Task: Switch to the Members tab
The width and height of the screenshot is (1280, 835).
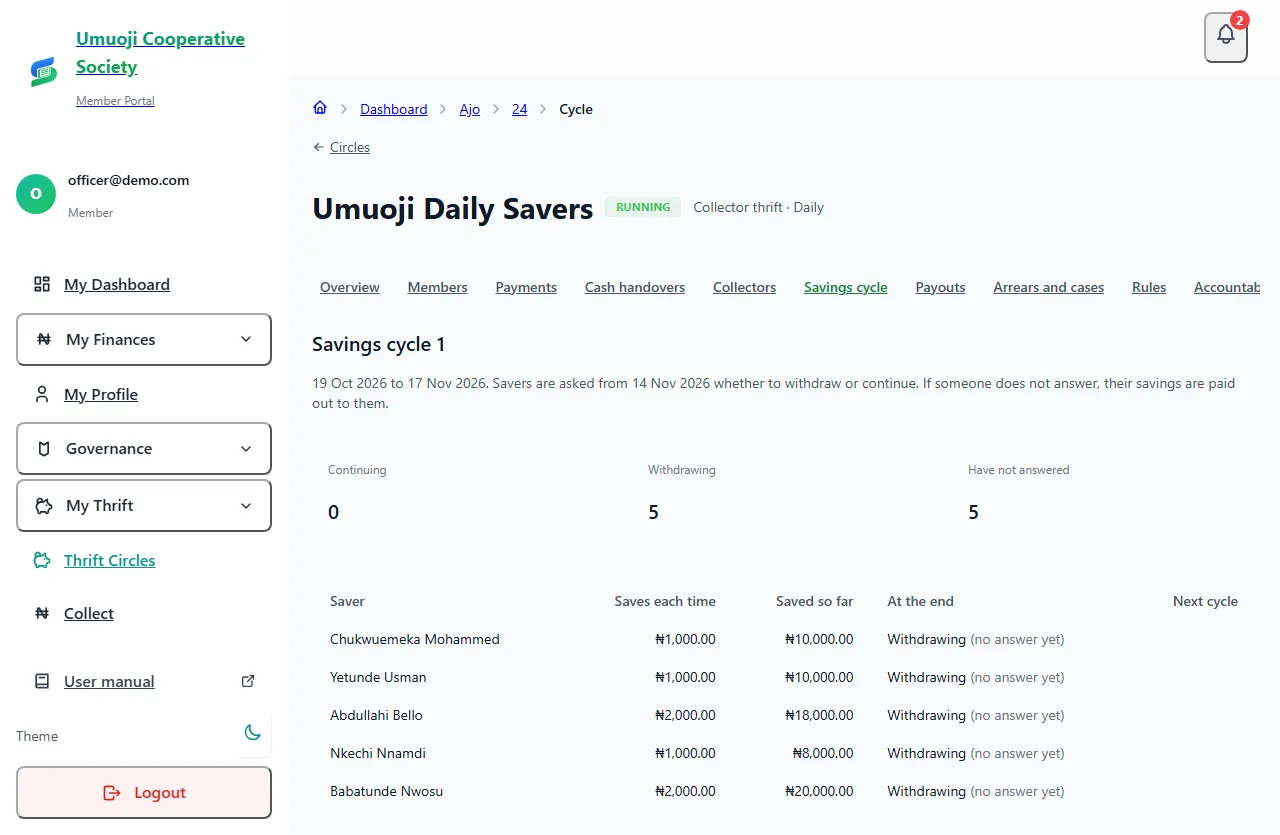Action: 437,287
